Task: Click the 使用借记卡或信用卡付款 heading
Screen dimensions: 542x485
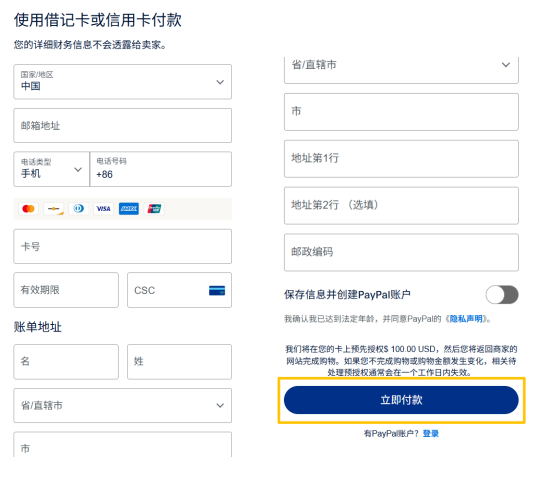Action: click(98, 20)
